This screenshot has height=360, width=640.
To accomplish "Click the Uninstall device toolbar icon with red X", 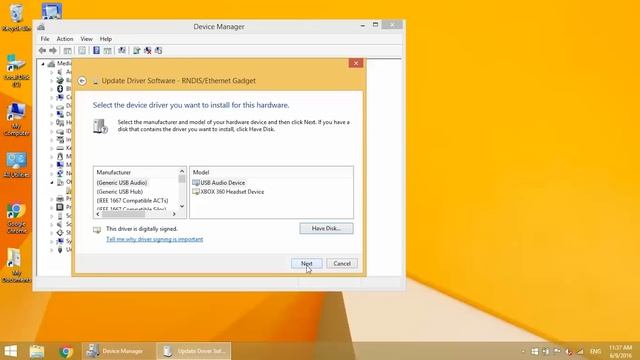I will pos(148,51).
